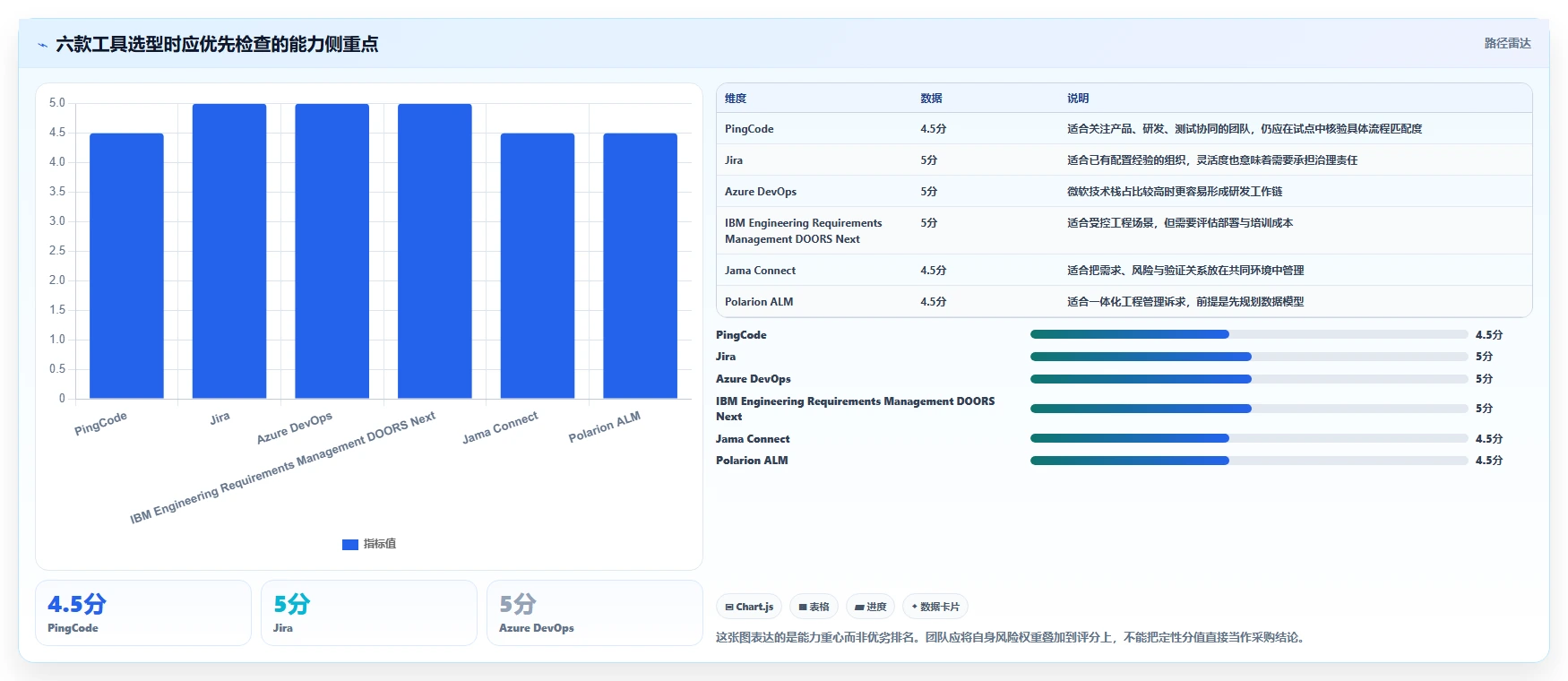Viewport: 1568px width, 681px height.
Task: Click the "5分" score in the Azure DevOps table row
Action: [x=929, y=192]
